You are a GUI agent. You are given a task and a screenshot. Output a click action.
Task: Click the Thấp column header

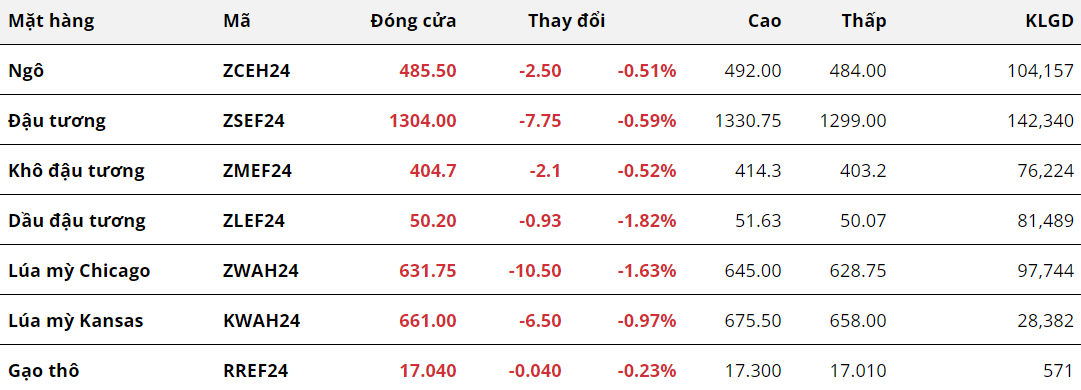pos(864,21)
